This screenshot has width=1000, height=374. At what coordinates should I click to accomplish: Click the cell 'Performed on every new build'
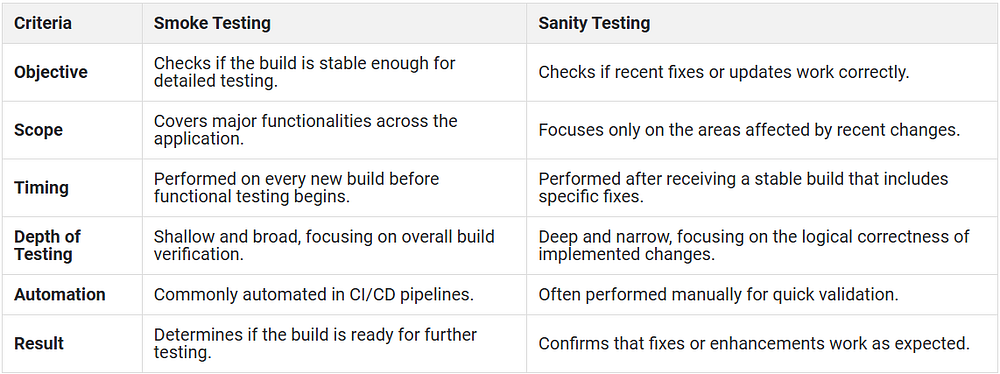click(x=334, y=188)
